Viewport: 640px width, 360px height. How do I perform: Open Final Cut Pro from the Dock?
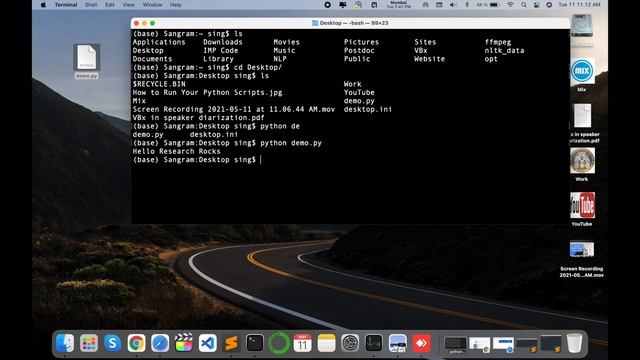184,343
